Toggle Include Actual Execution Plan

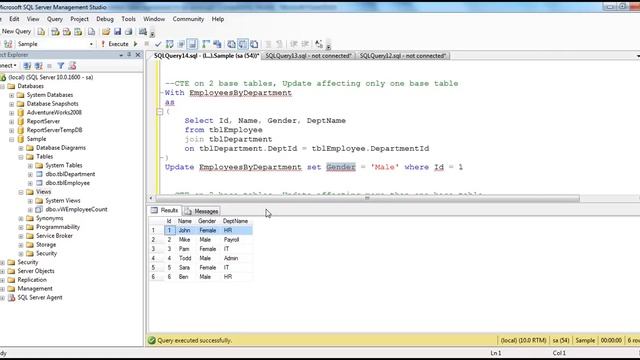(206, 44)
